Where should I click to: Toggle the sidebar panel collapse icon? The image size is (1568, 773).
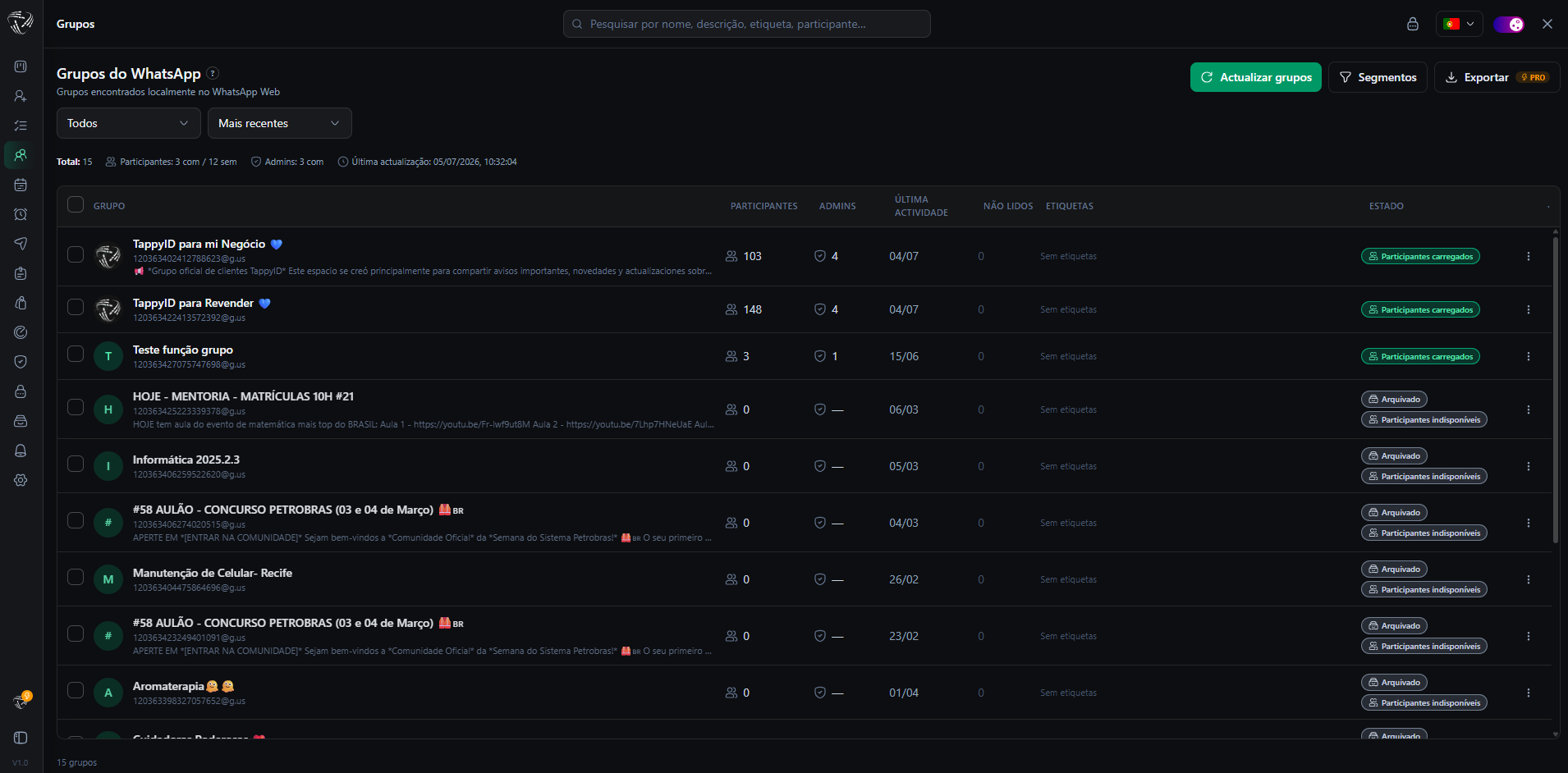pyautogui.click(x=21, y=738)
